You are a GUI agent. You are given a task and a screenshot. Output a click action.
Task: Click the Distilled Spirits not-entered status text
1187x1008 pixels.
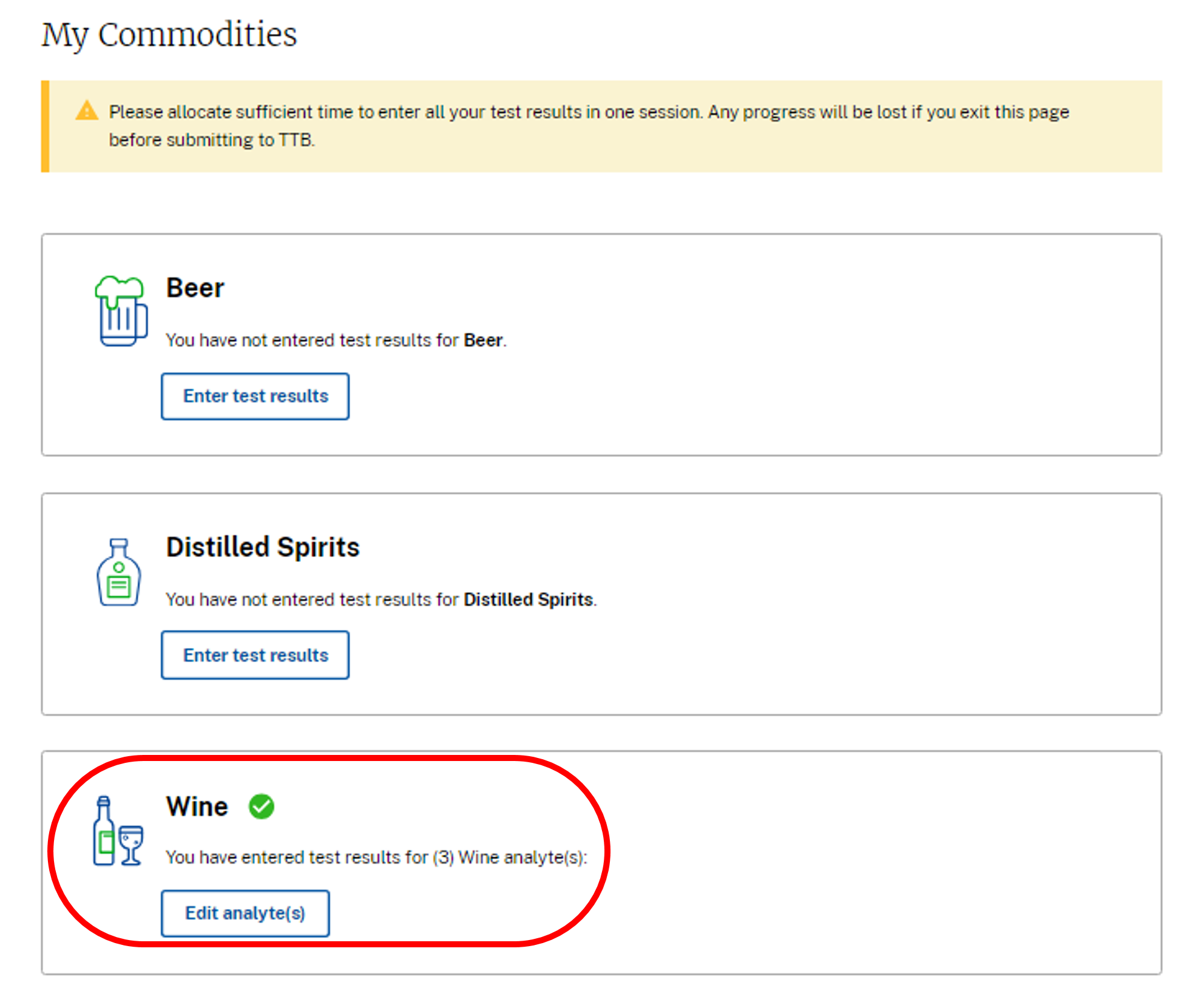381,600
